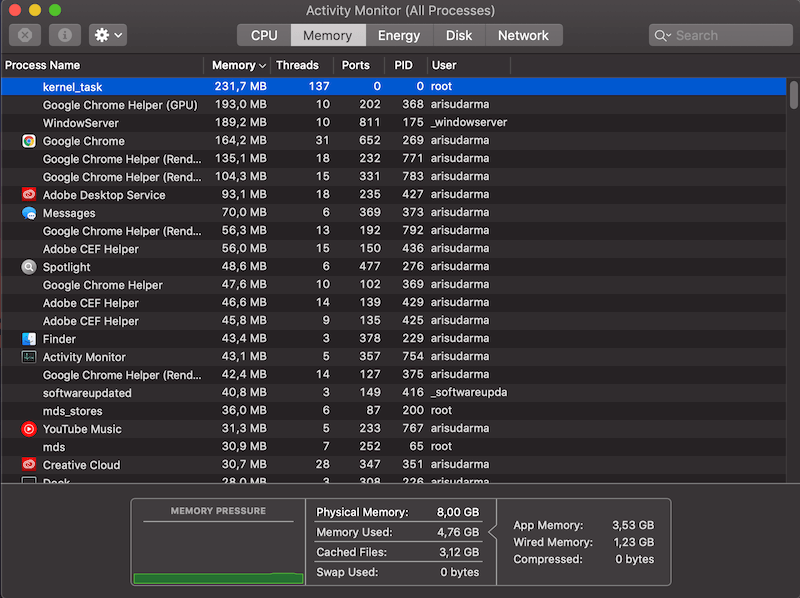Open the Inspect process info icon
This screenshot has width=800, height=598.
pos(65,35)
